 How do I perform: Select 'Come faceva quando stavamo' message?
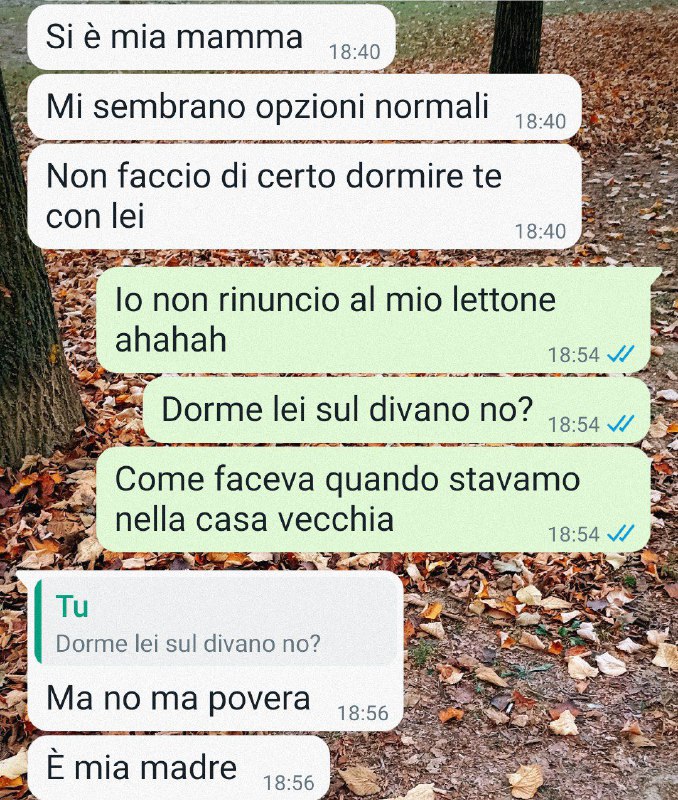click(x=373, y=499)
